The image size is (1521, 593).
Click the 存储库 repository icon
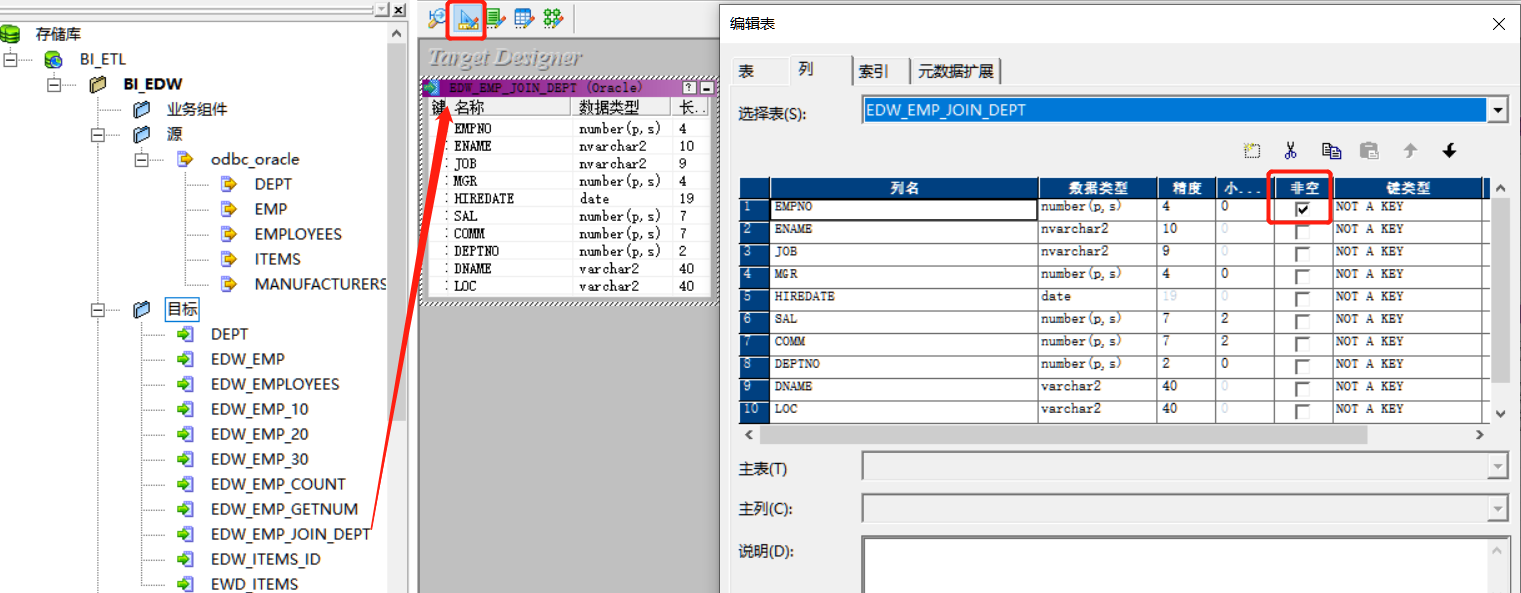point(11,34)
